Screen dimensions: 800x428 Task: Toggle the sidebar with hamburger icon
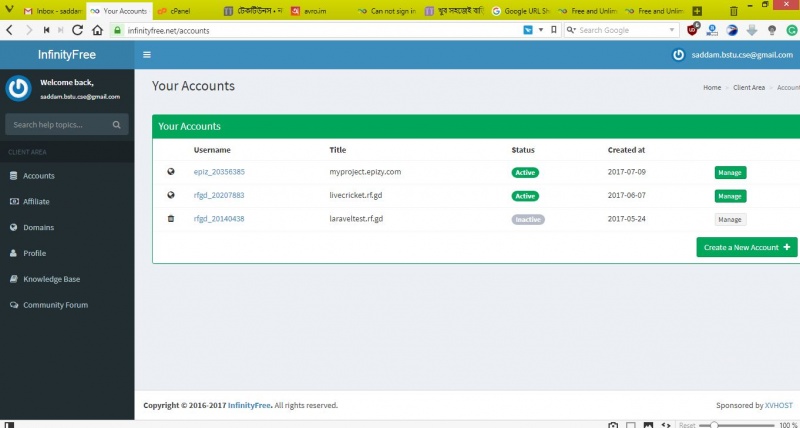click(x=147, y=55)
